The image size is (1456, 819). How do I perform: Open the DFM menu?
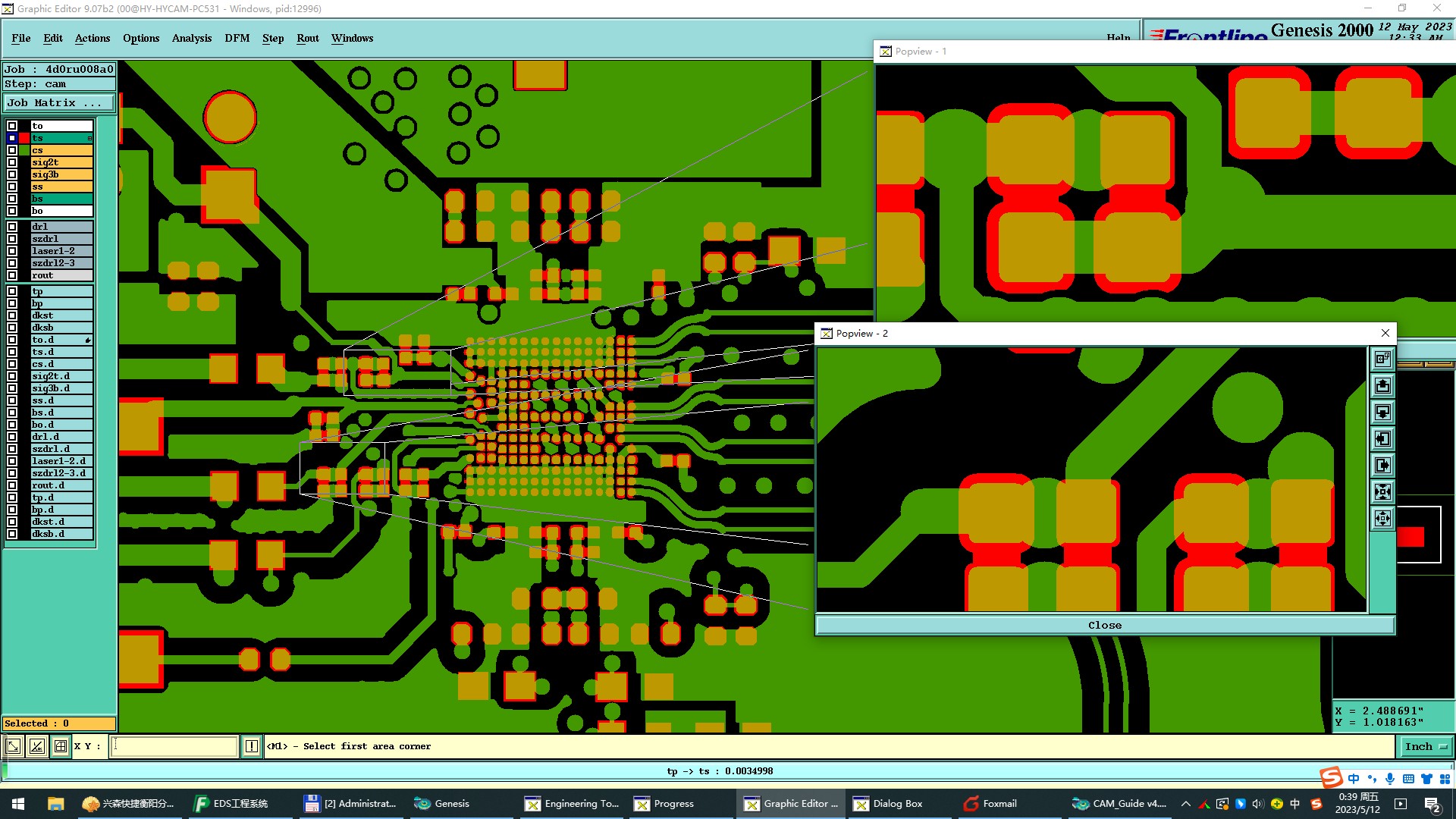click(237, 38)
